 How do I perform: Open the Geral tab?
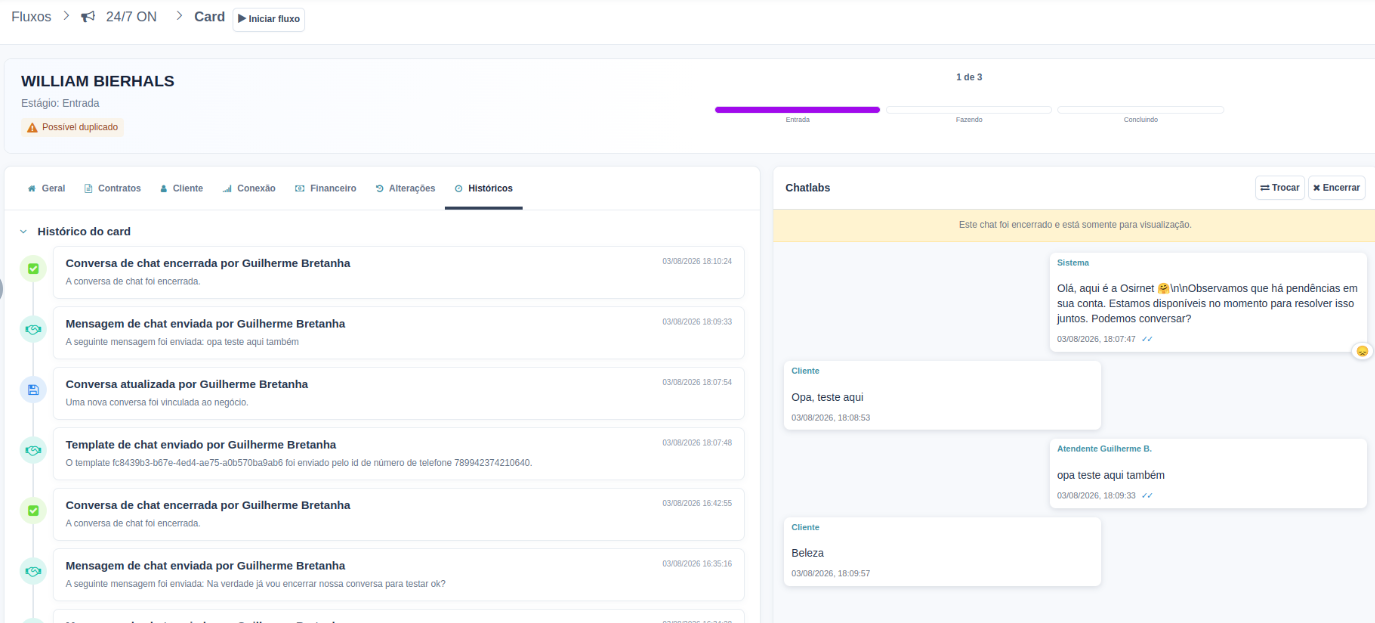click(x=46, y=188)
